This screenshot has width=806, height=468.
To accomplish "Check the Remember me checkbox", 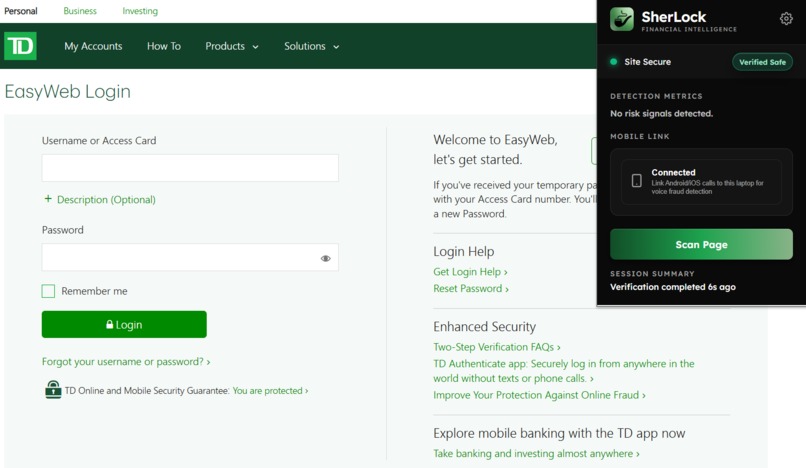I will point(48,291).
